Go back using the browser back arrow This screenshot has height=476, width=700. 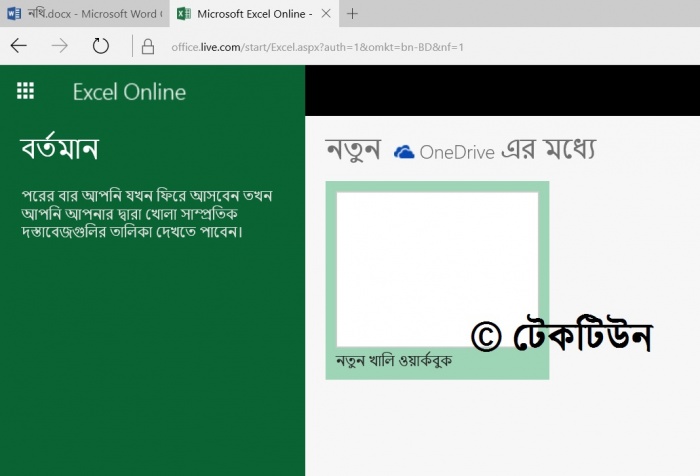click(x=19, y=46)
